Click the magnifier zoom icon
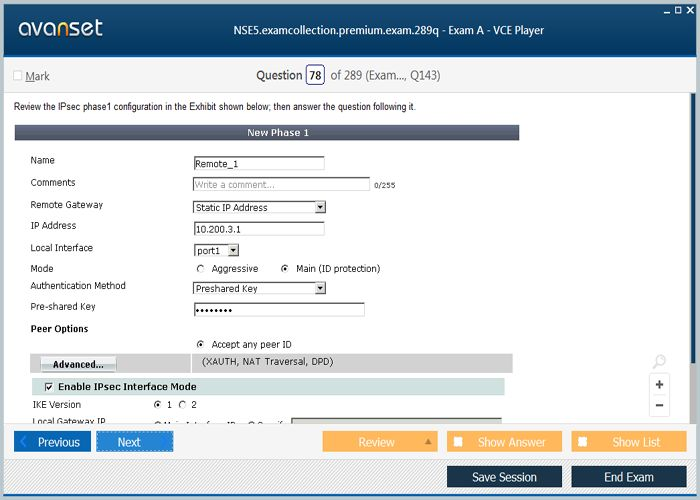The height and width of the screenshot is (500, 700). pyautogui.click(x=659, y=362)
